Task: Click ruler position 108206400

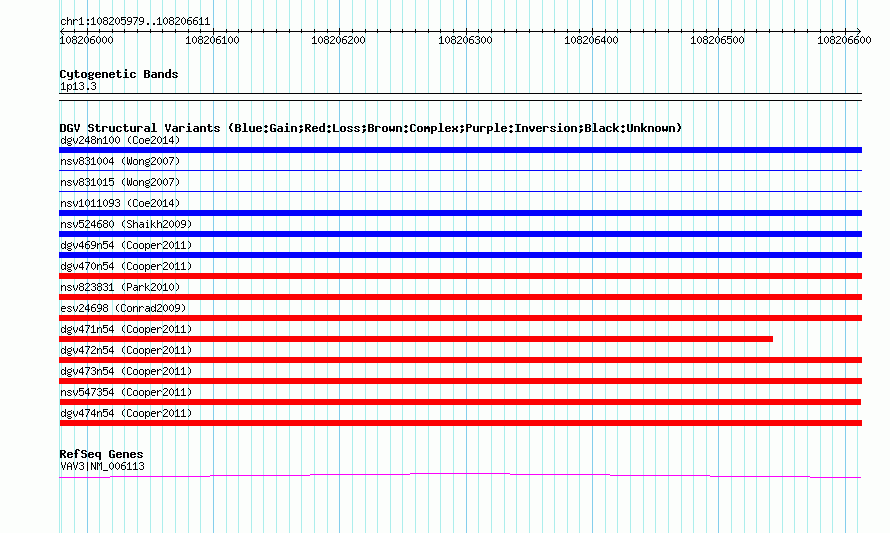Action: tap(591, 40)
